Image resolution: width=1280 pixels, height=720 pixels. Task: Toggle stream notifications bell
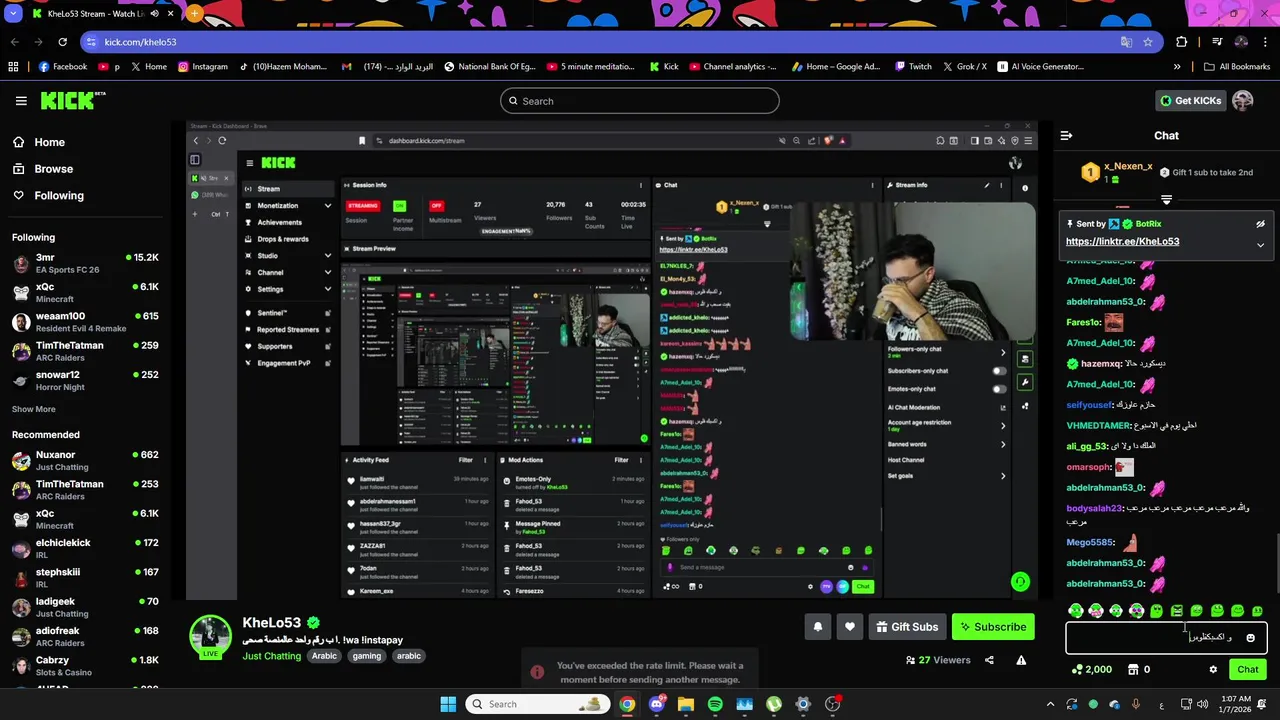pyautogui.click(x=817, y=627)
